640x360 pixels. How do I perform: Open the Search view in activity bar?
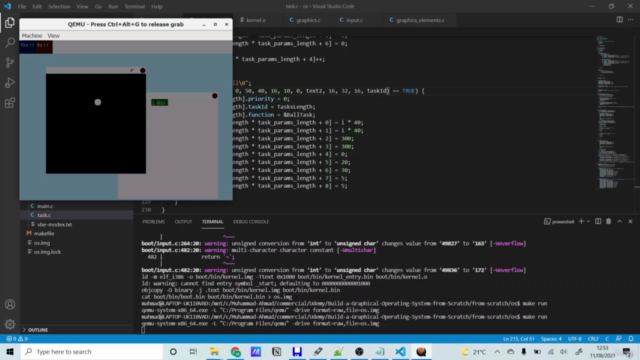10,42
